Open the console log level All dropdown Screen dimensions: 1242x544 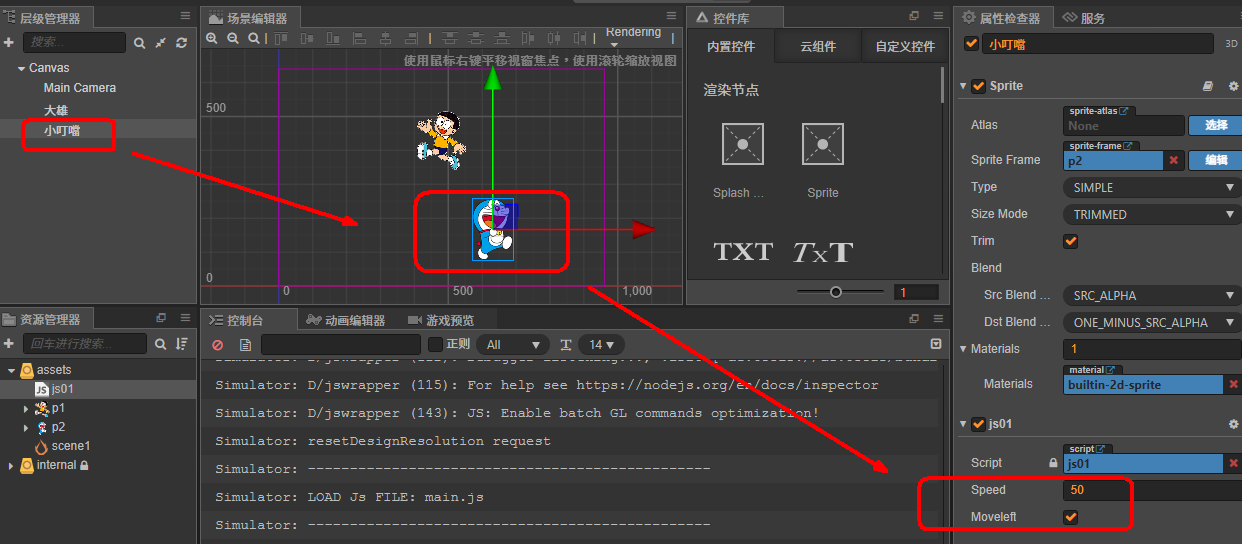click(x=513, y=344)
